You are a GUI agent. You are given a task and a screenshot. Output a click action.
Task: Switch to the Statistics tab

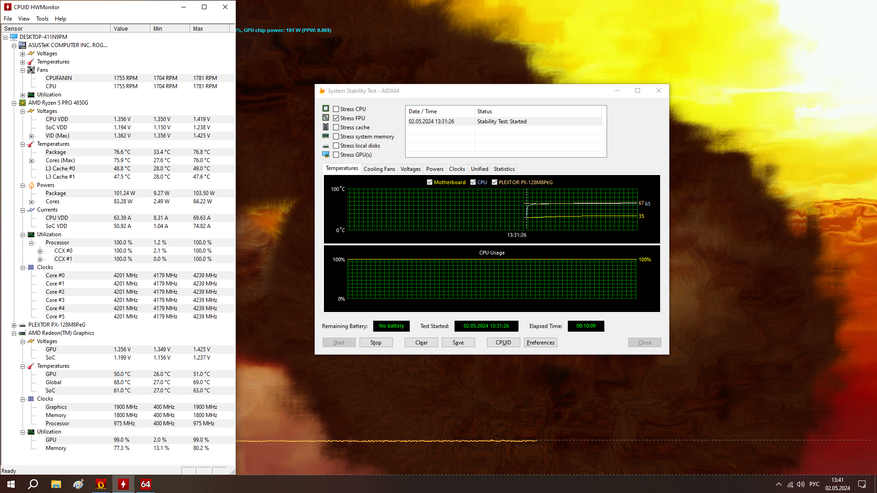point(504,169)
